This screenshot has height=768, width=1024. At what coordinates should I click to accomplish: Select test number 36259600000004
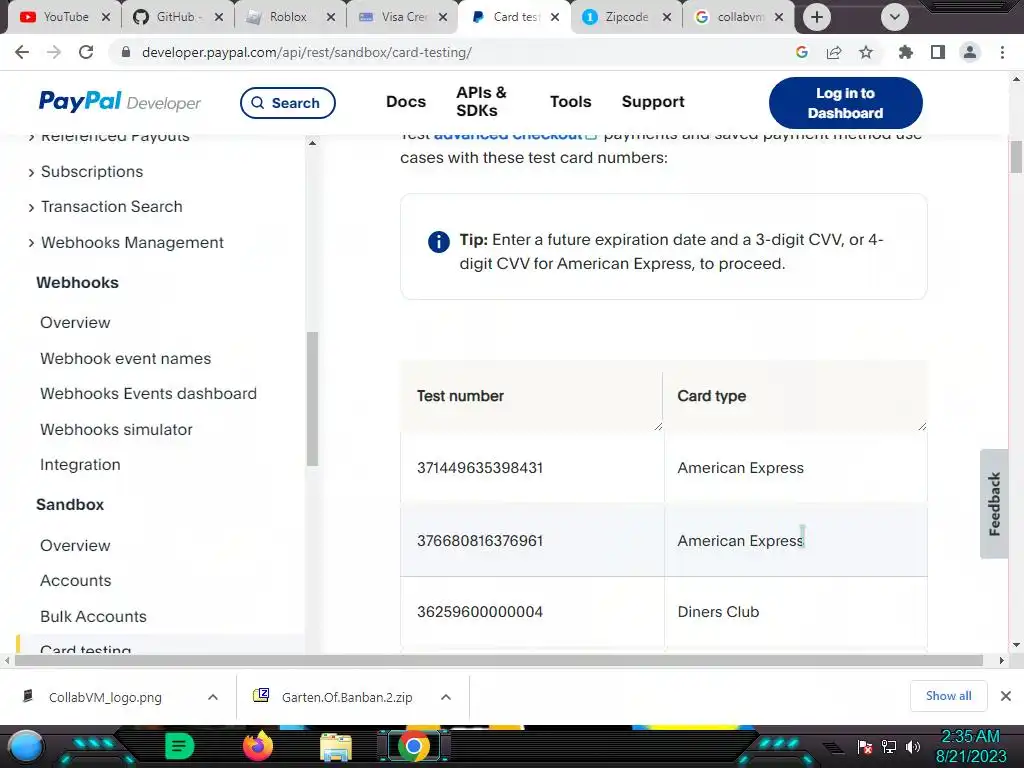coord(479,612)
